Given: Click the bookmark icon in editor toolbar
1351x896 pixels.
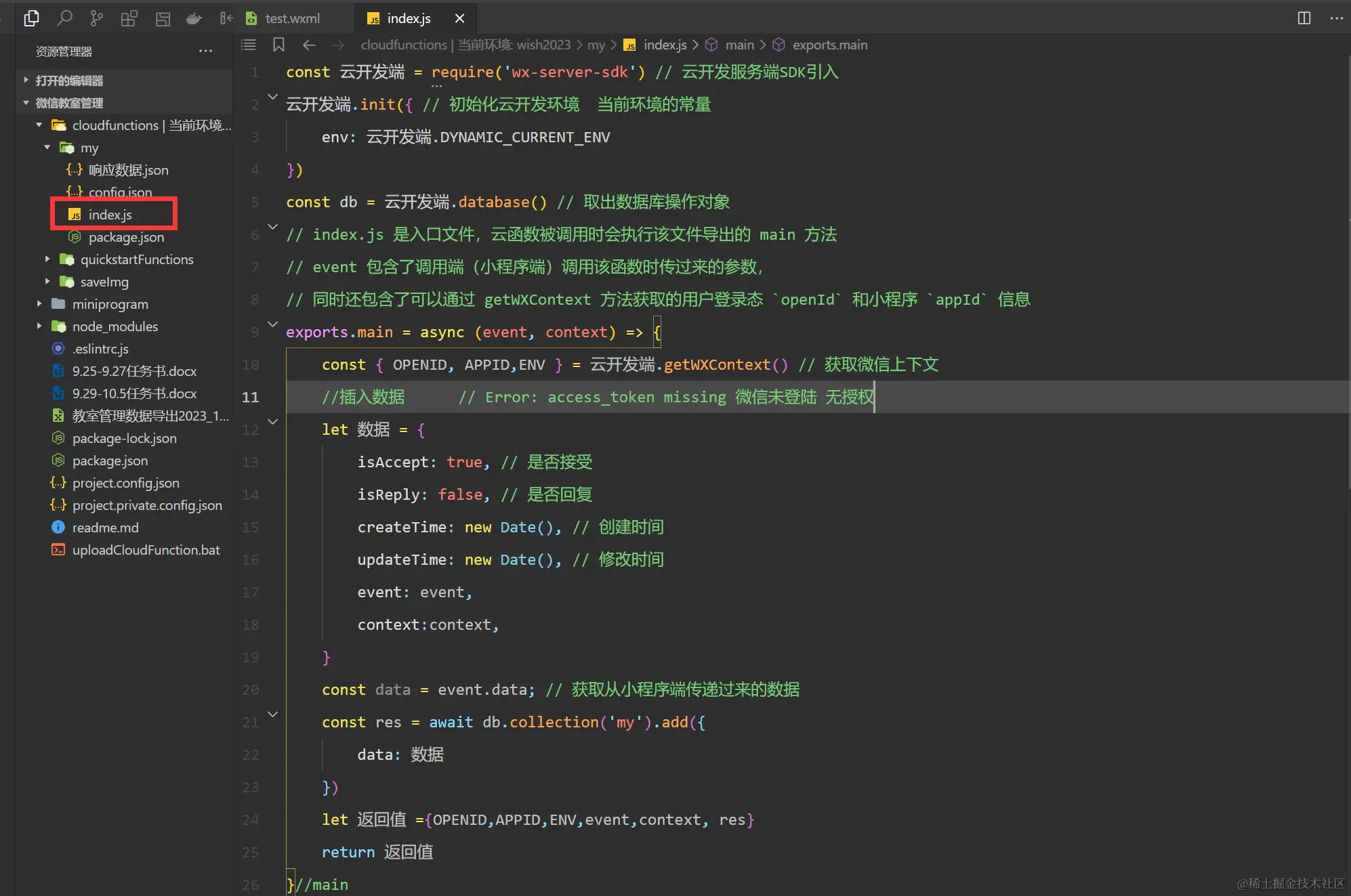Looking at the screenshot, I should [x=278, y=44].
